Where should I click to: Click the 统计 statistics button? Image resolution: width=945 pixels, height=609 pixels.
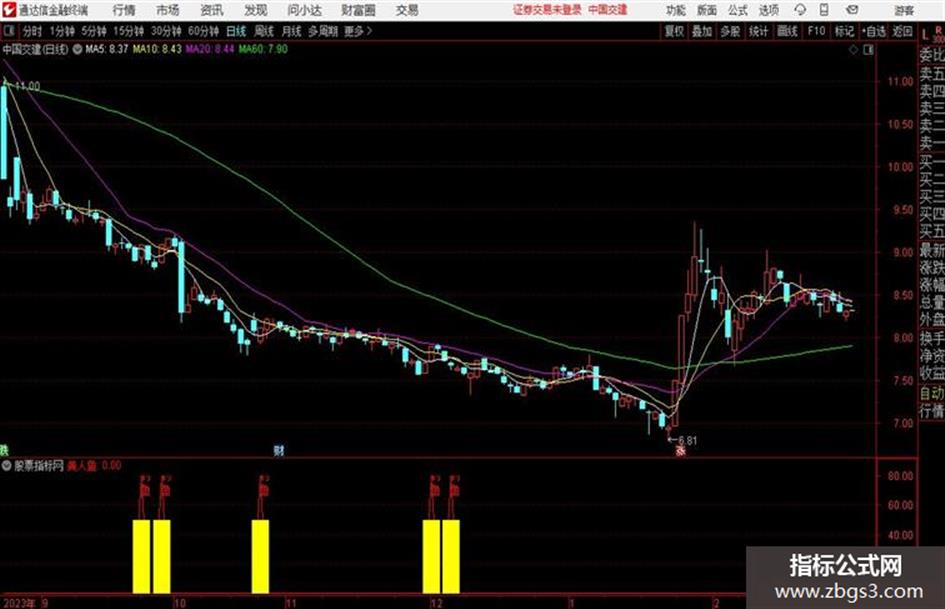pos(759,31)
